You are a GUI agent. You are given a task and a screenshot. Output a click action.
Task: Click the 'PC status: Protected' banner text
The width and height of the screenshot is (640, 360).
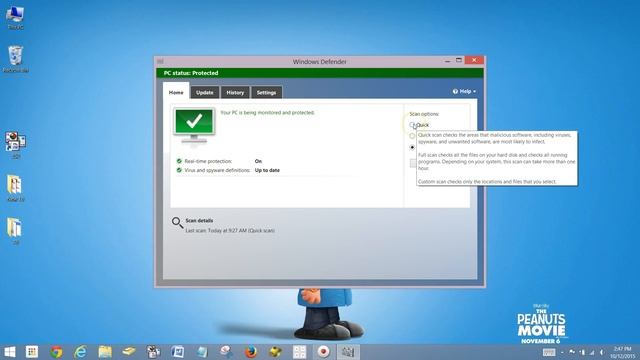(191, 73)
